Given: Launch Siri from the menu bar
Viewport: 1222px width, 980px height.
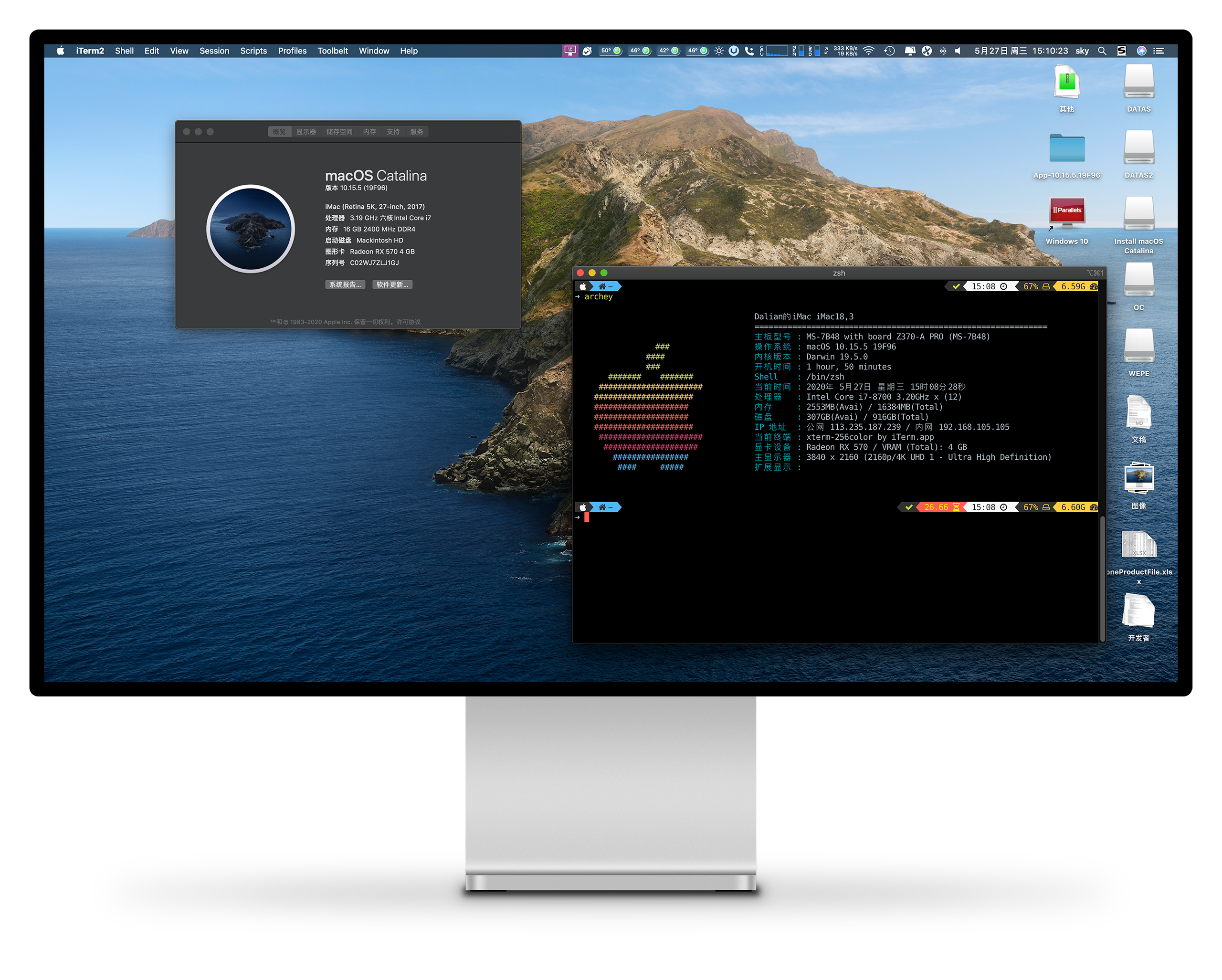Looking at the screenshot, I should coord(1141,51).
